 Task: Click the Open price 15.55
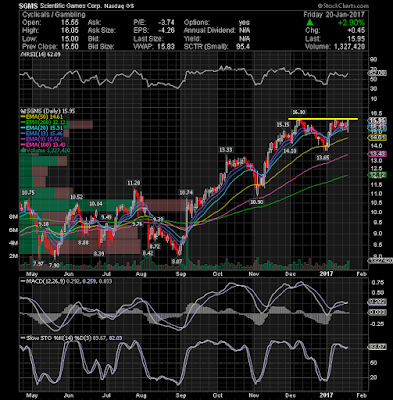click(70, 22)
